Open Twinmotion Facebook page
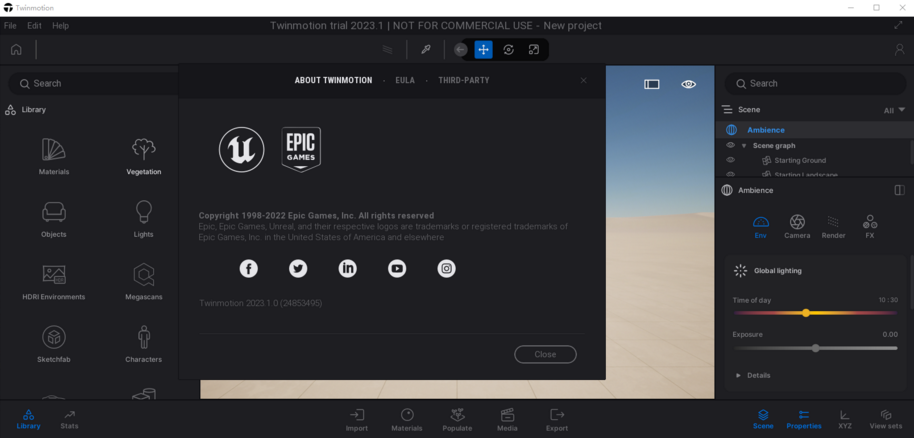914x439 pixels. (x=248, y=268)
